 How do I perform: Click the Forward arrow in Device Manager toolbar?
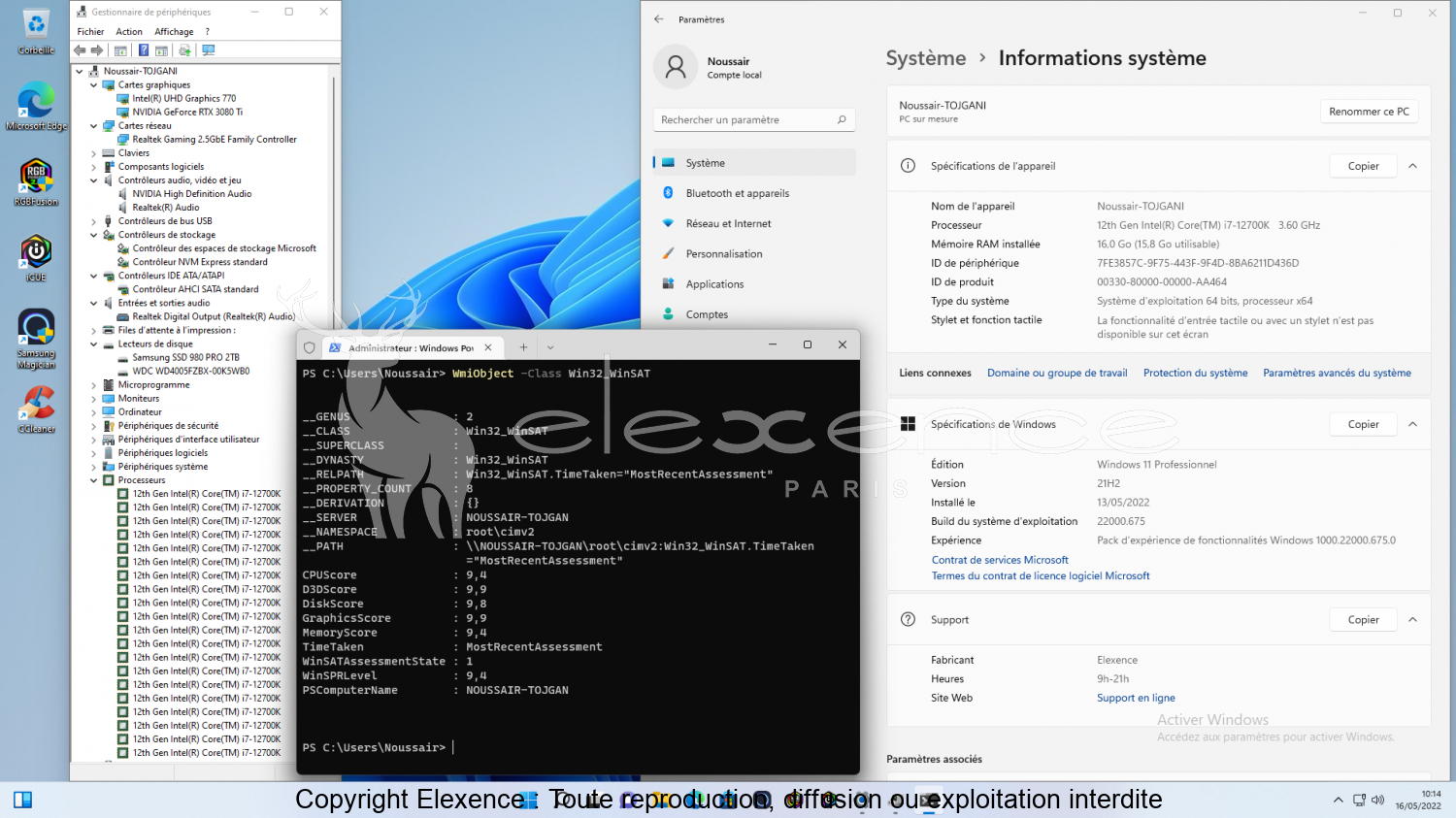[97, 50]
